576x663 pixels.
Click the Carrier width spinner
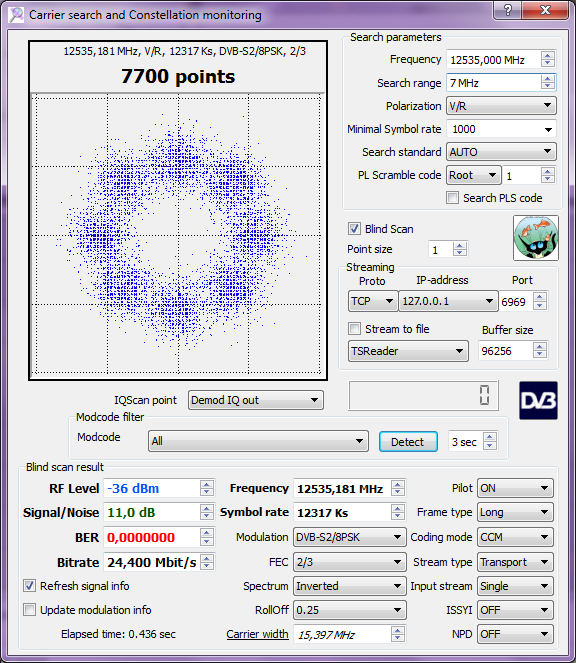pyautogui.click(x=398, y=634)
